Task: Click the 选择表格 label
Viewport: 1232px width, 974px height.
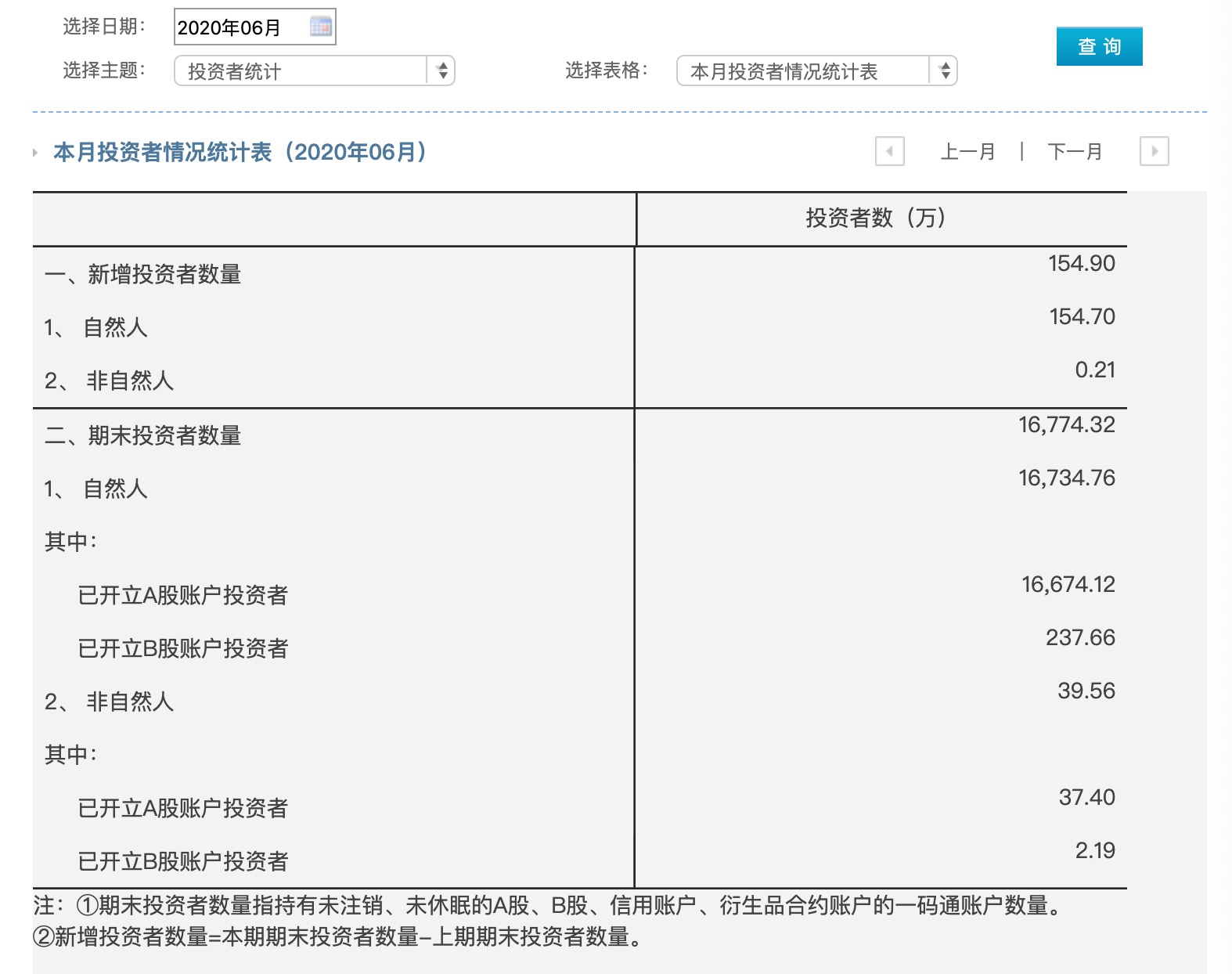Action: [607, 70]
